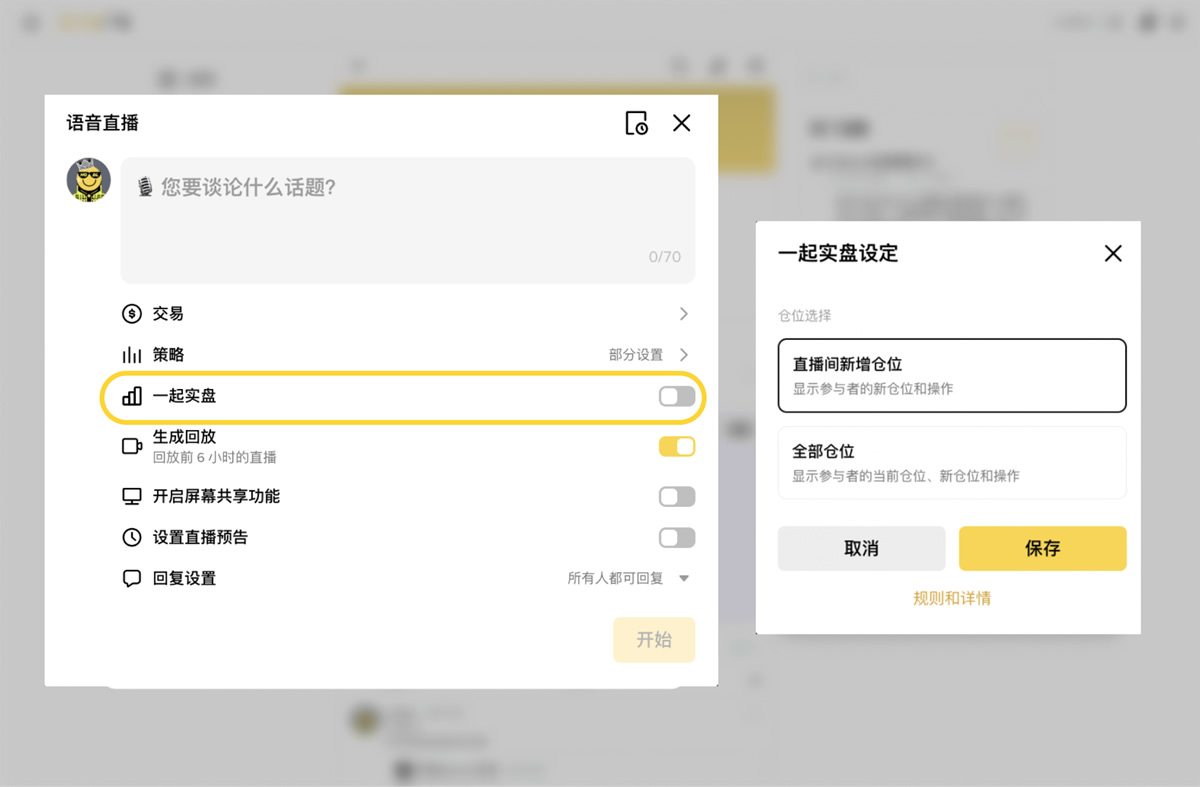Close the 语音直播 dialog
The height and width of the screenshot is (787, 1200).
682,123
